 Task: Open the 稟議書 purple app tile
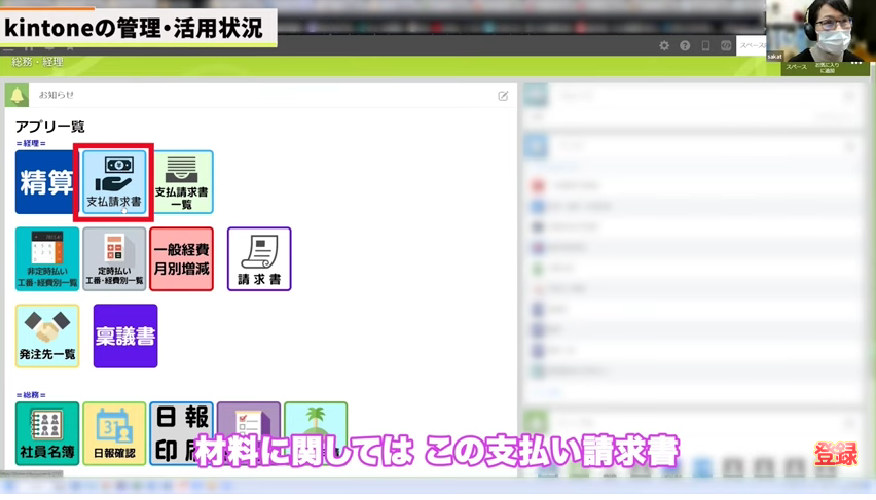pos(126,336)
